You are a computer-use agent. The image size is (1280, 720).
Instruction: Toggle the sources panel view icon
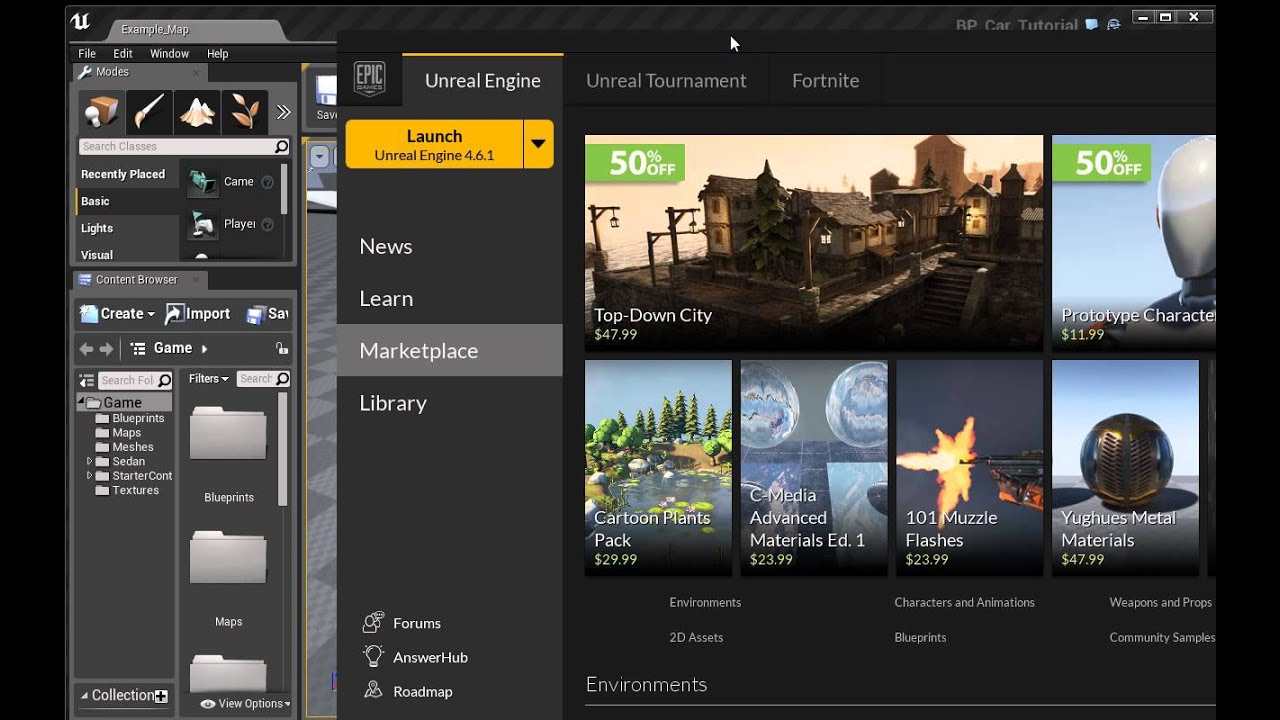point(87,380)
